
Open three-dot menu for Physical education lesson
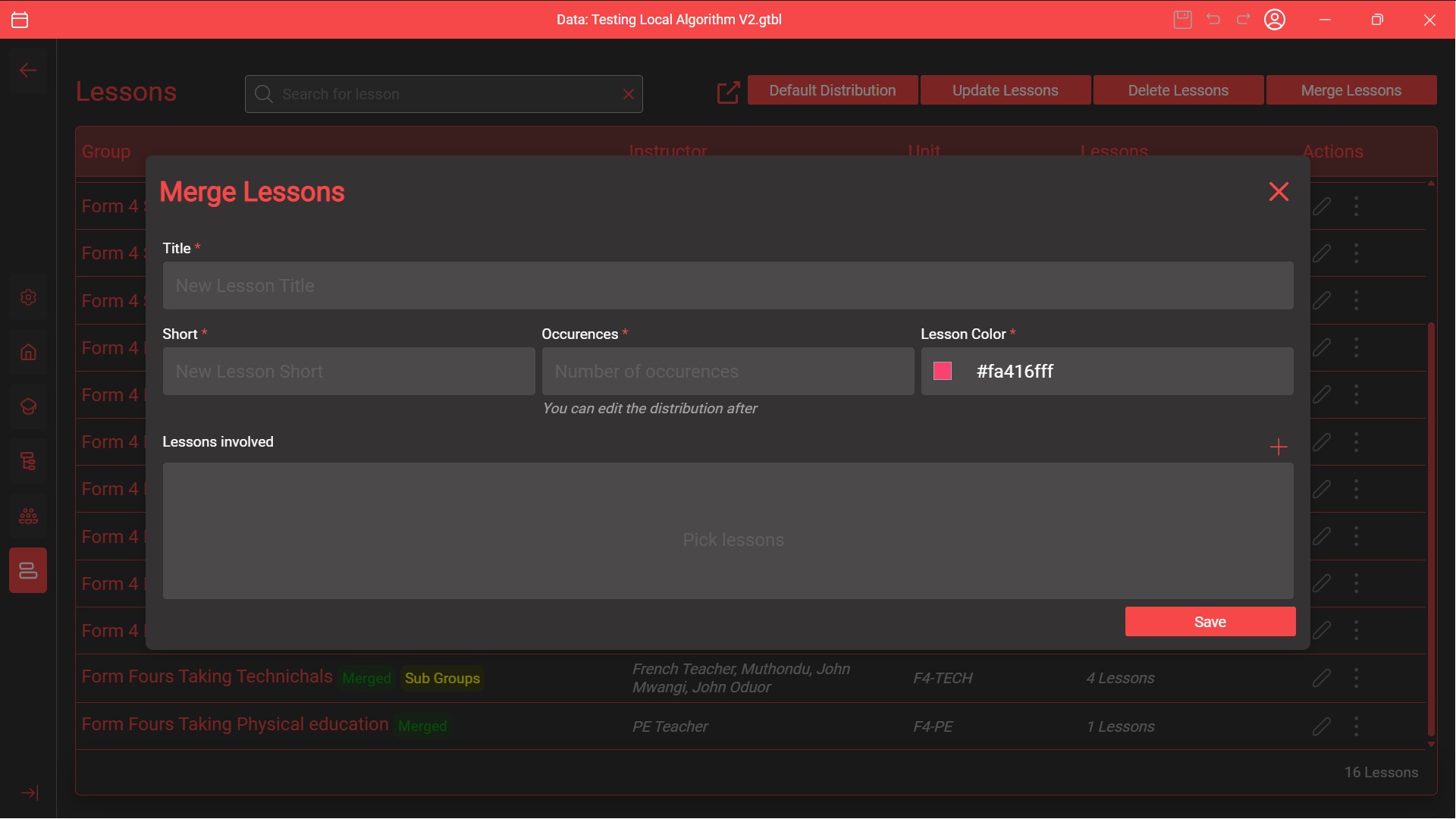[1356, 726]
